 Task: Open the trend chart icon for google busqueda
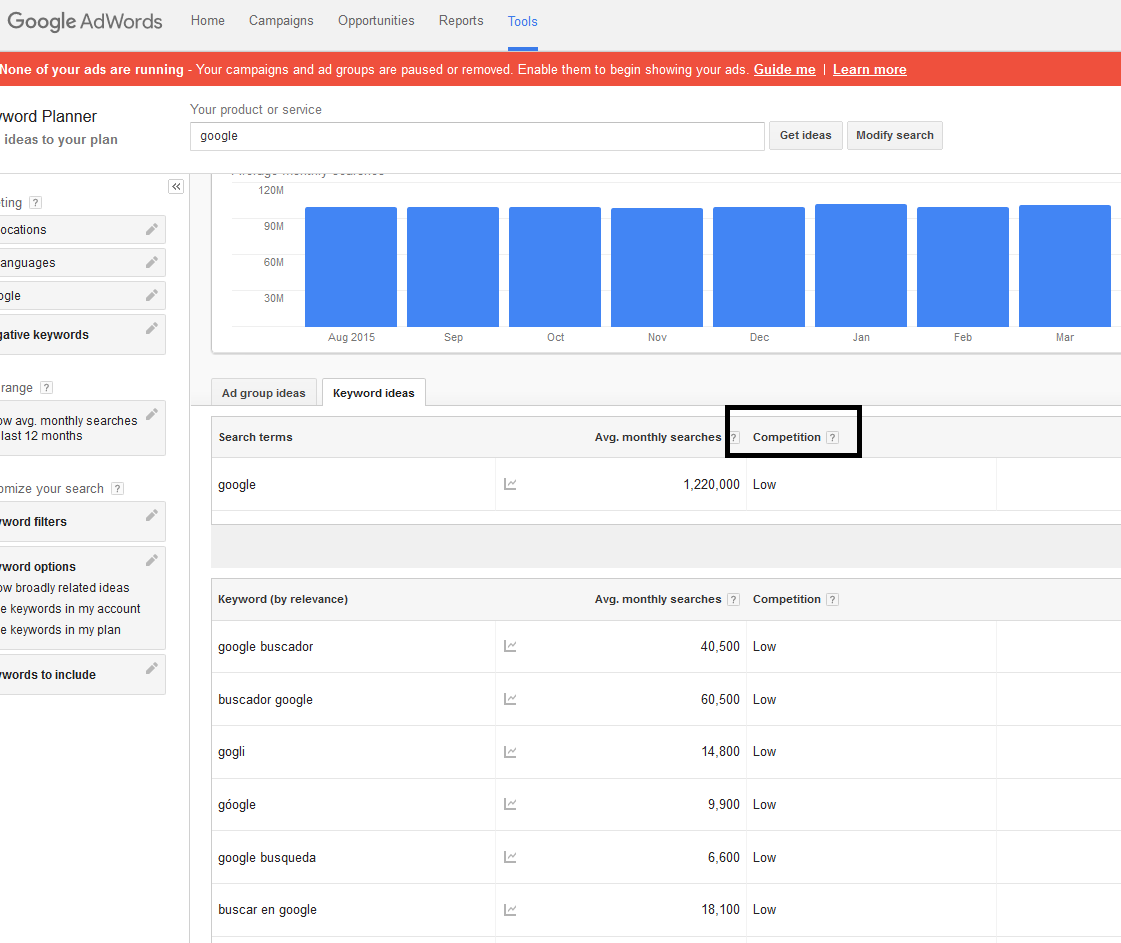point(510,857)
